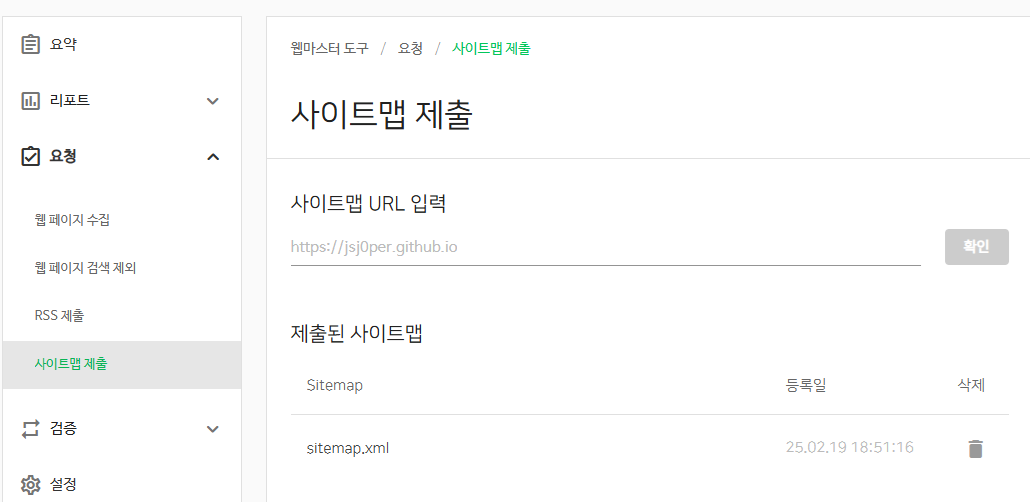1030x502 pixels.
Task: Click the 사이트맵 제출 breadcrumb
Action: coord(491,48)
